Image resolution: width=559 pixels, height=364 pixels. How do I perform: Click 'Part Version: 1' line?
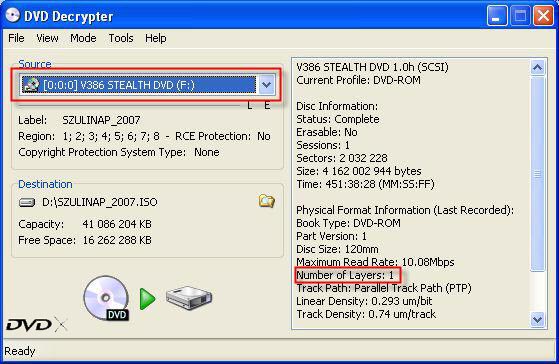tap(332, 236)
